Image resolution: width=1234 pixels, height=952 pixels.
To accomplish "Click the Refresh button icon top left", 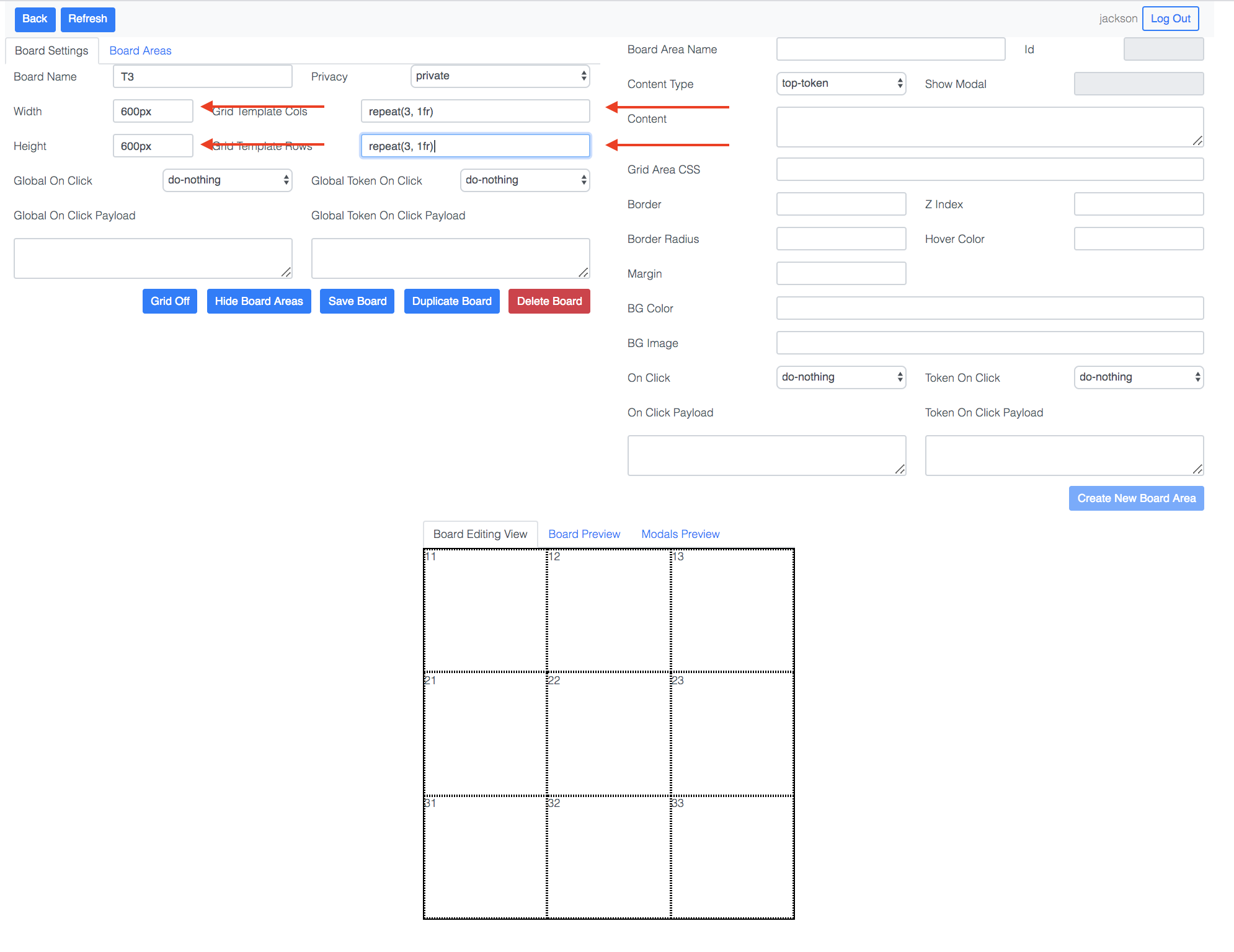I will coord(88,18).
